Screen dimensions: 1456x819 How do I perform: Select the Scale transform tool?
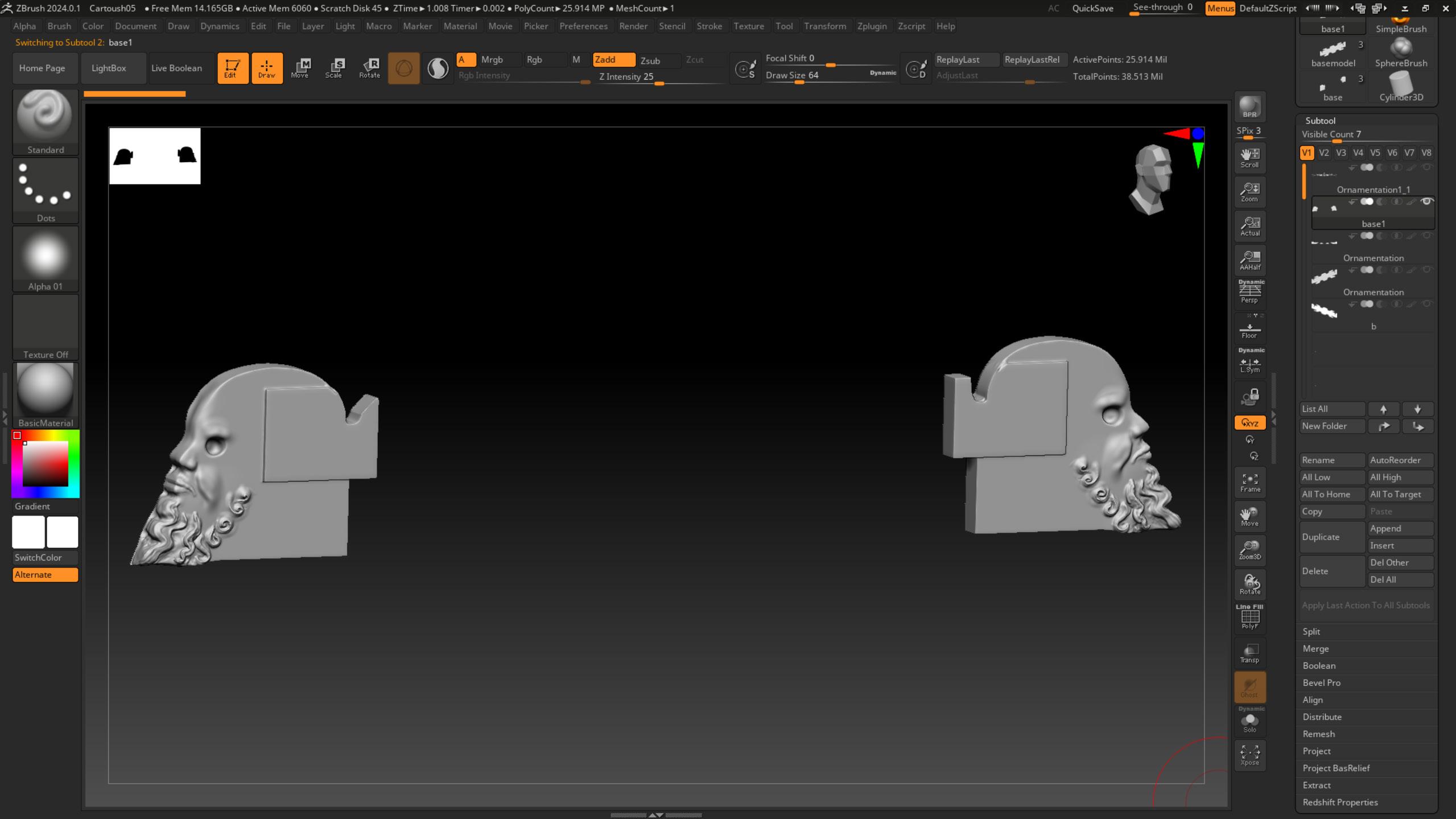334,68
